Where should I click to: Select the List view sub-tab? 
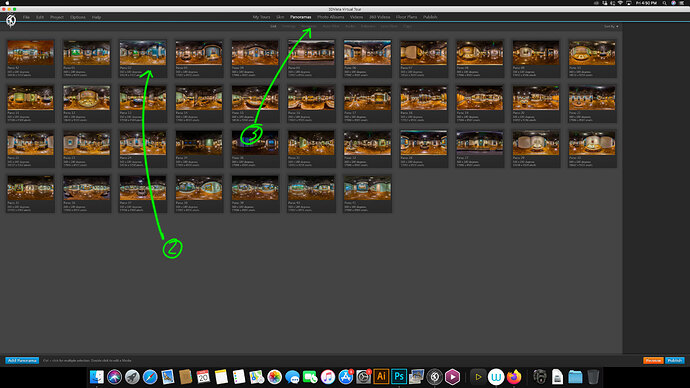[273, 26]
